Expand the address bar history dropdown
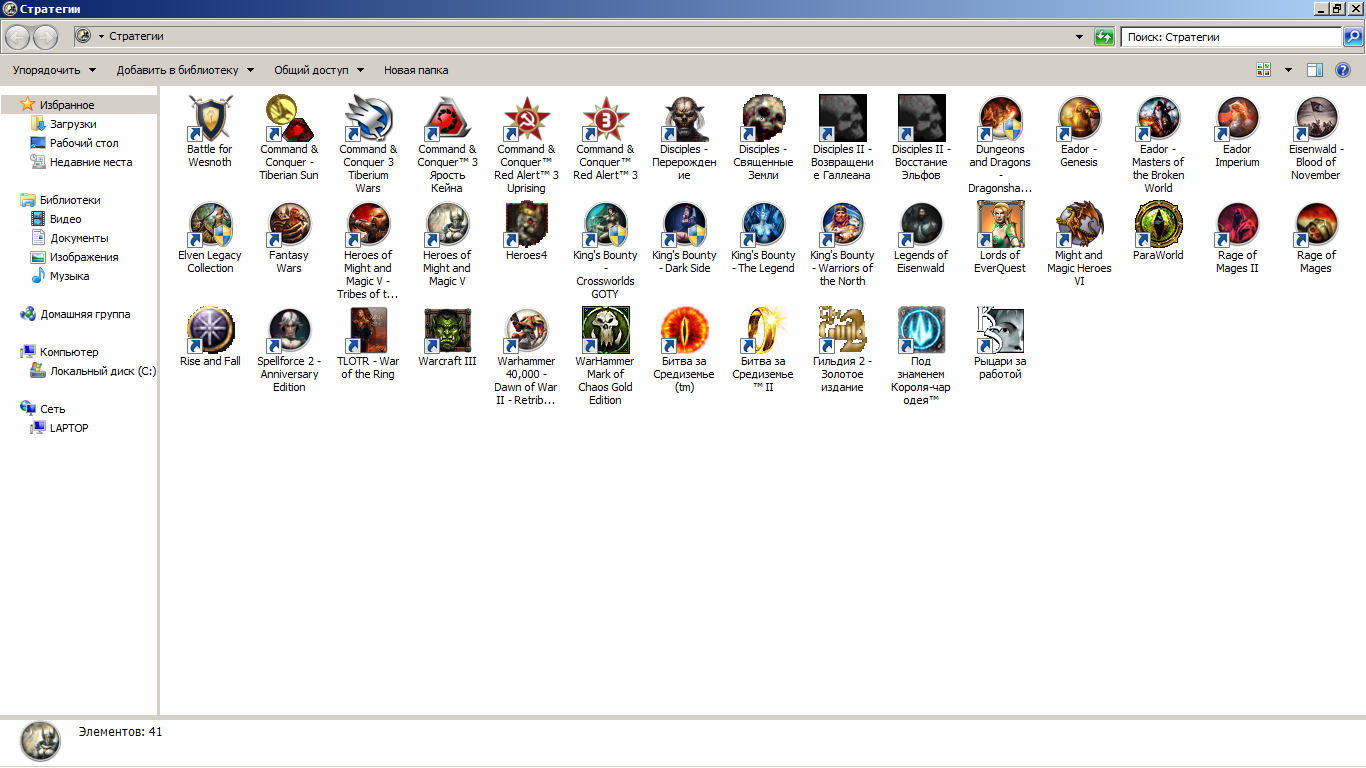This screenshot has width=1366, height=768. point(1079,37)
